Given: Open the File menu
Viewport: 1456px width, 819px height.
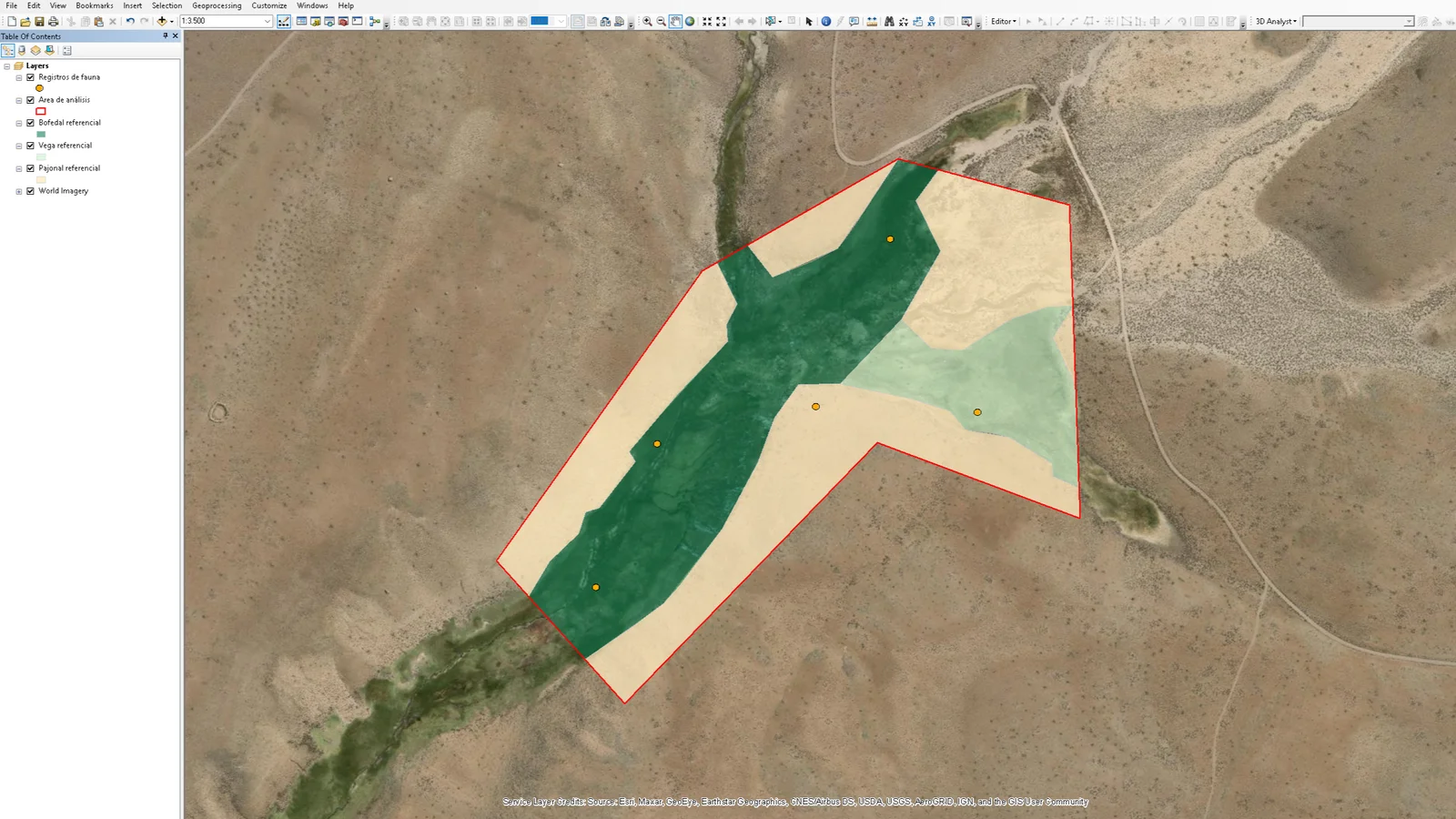Looking at the screenshot, I should click(x=12, y=5).
